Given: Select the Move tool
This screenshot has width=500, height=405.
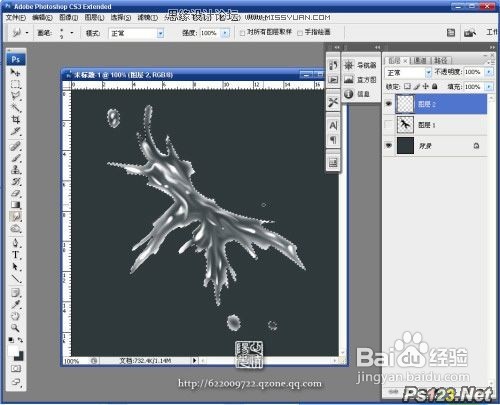Looking at the screenshot, I should (x=15, y=72).
